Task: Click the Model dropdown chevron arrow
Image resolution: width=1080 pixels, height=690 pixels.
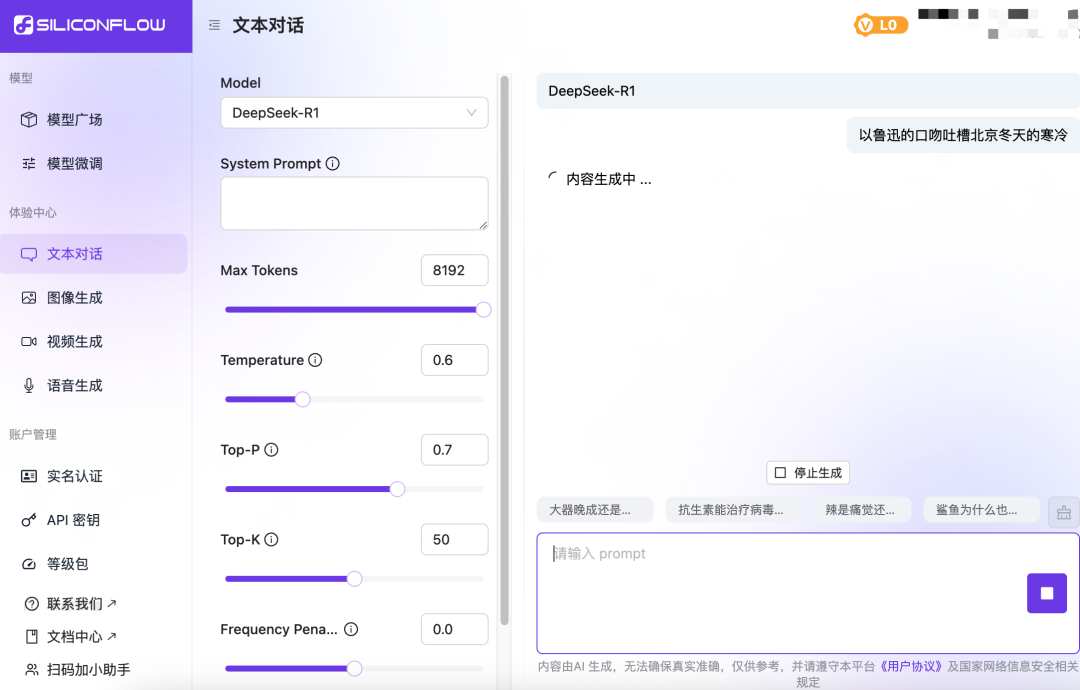Action: pos(472,113)
